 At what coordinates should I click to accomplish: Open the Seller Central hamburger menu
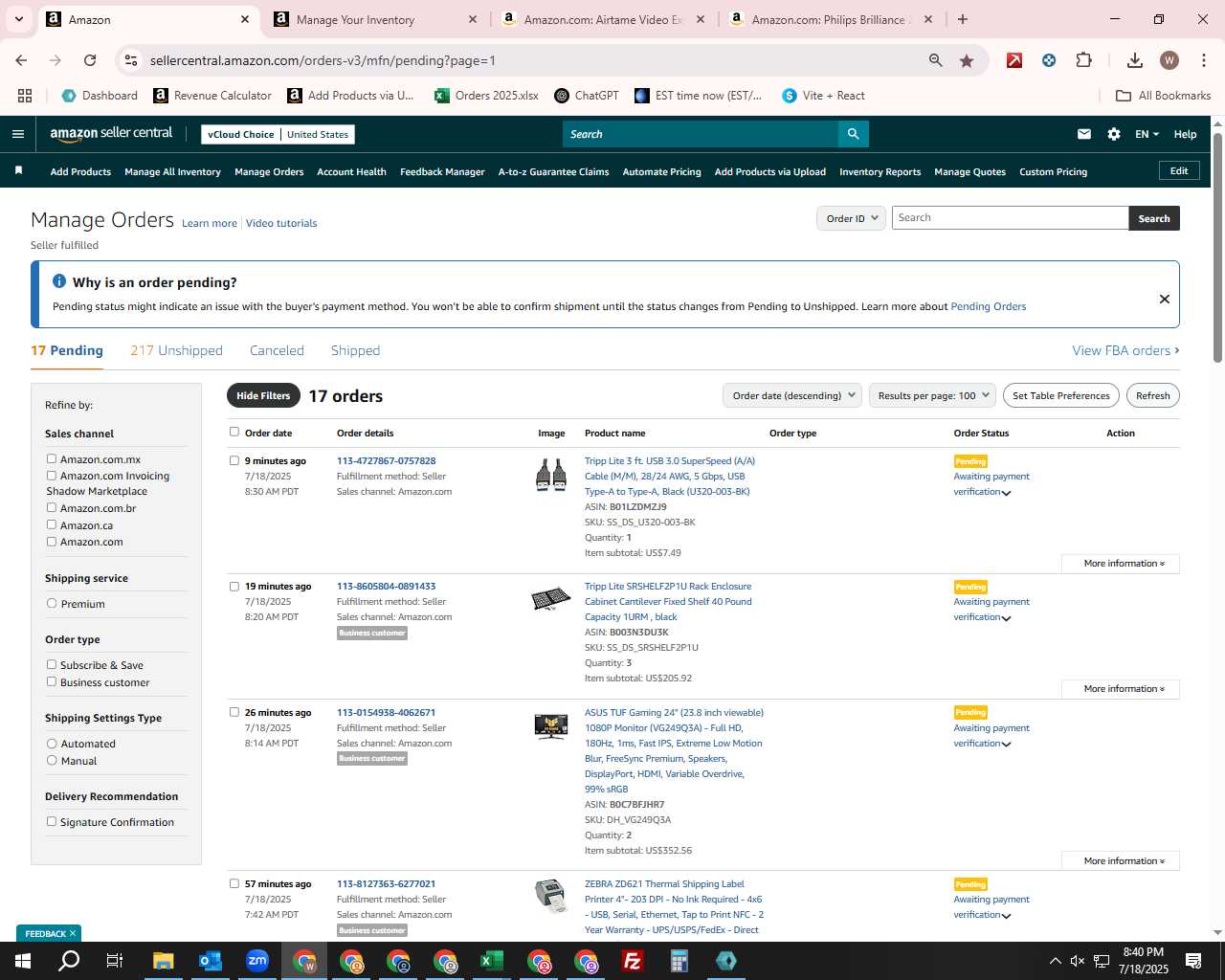pyautogui.click(x=17, y=134)
